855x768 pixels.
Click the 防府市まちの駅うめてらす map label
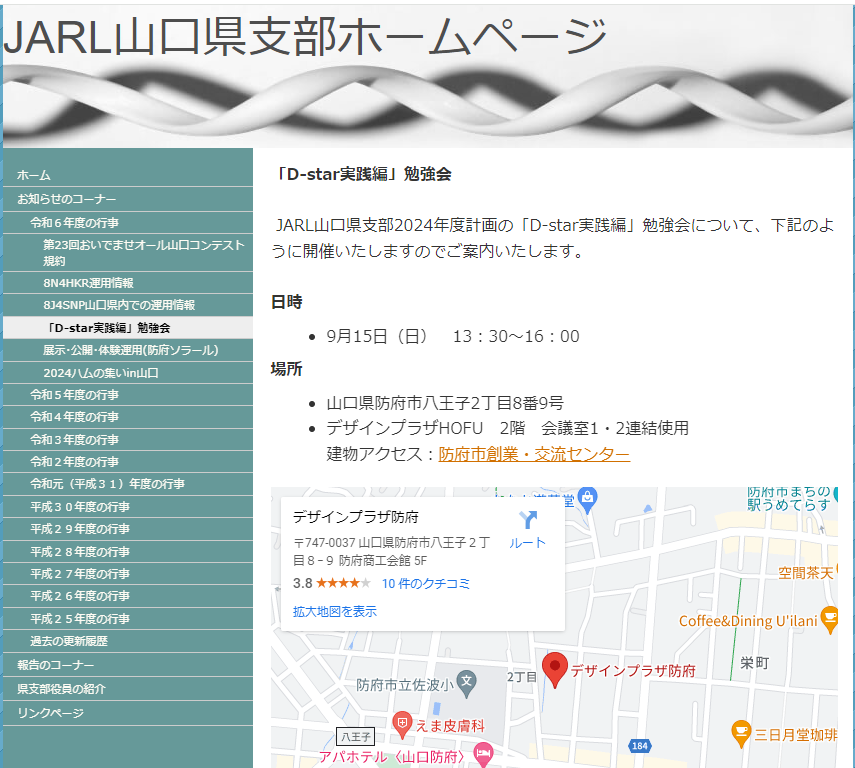[x=789, y=499]
